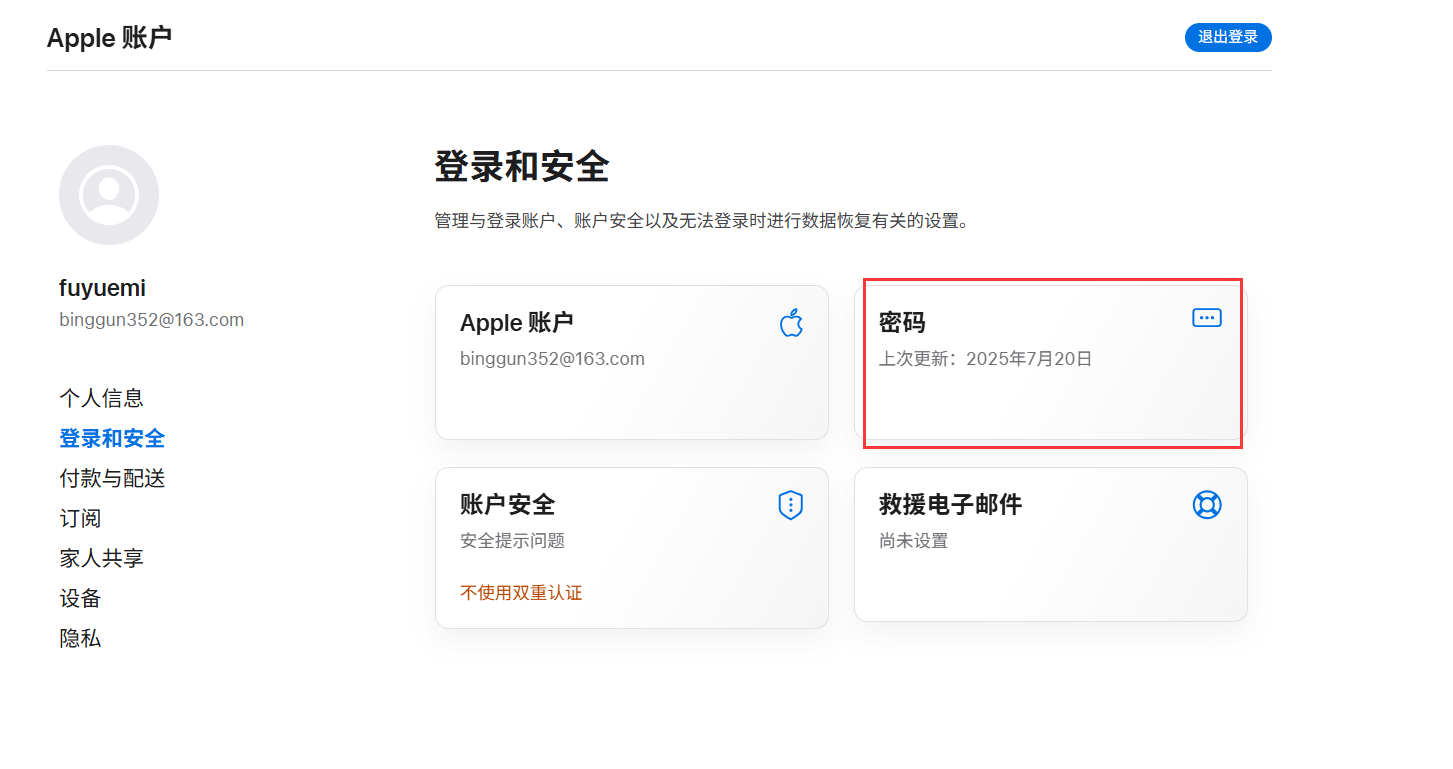Click the 尚未设置 status text
Screen dimensions: 1453x769
[913, 541]
